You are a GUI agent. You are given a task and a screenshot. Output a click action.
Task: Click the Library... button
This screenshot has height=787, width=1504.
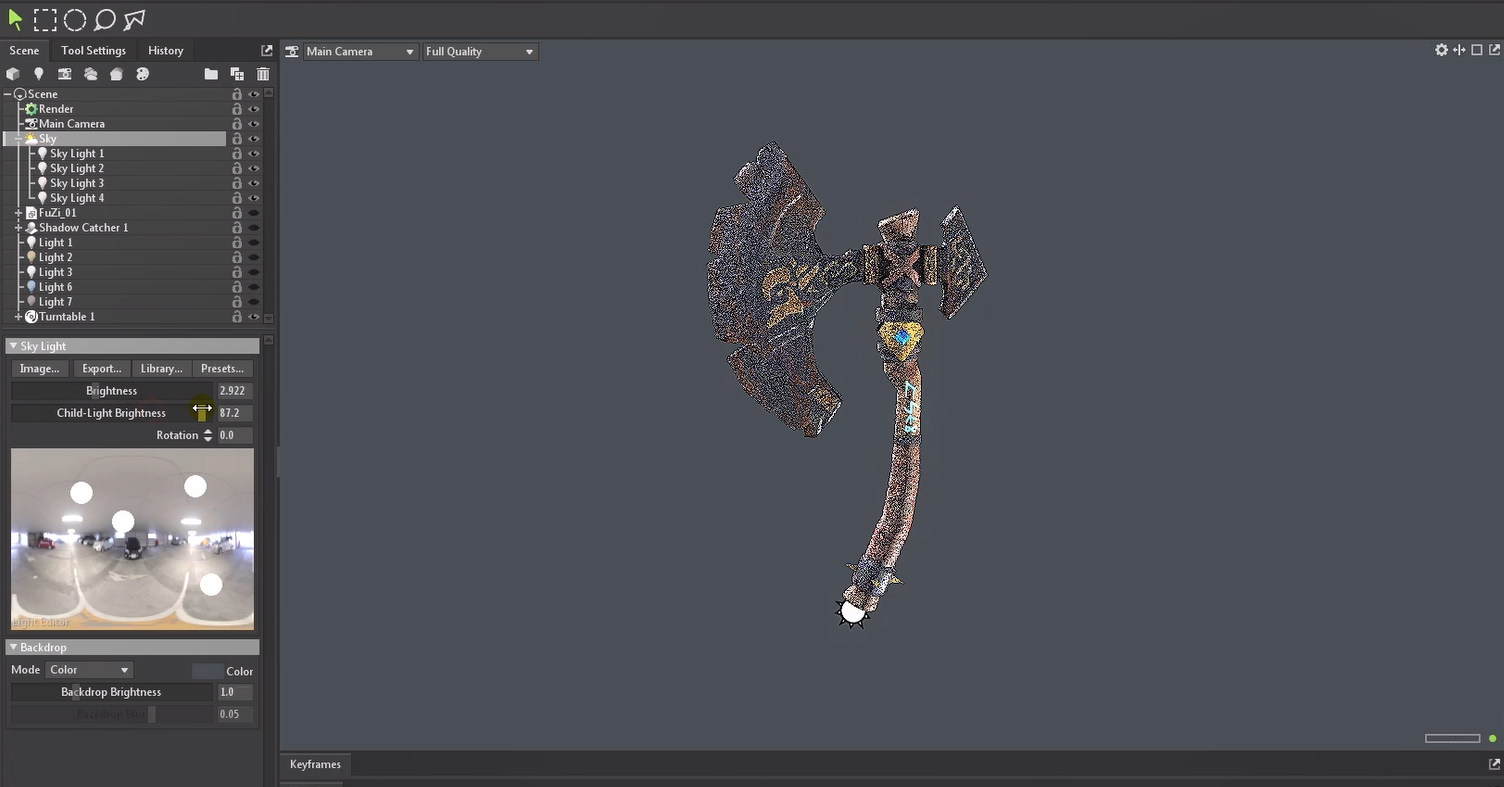coord(161,368)
